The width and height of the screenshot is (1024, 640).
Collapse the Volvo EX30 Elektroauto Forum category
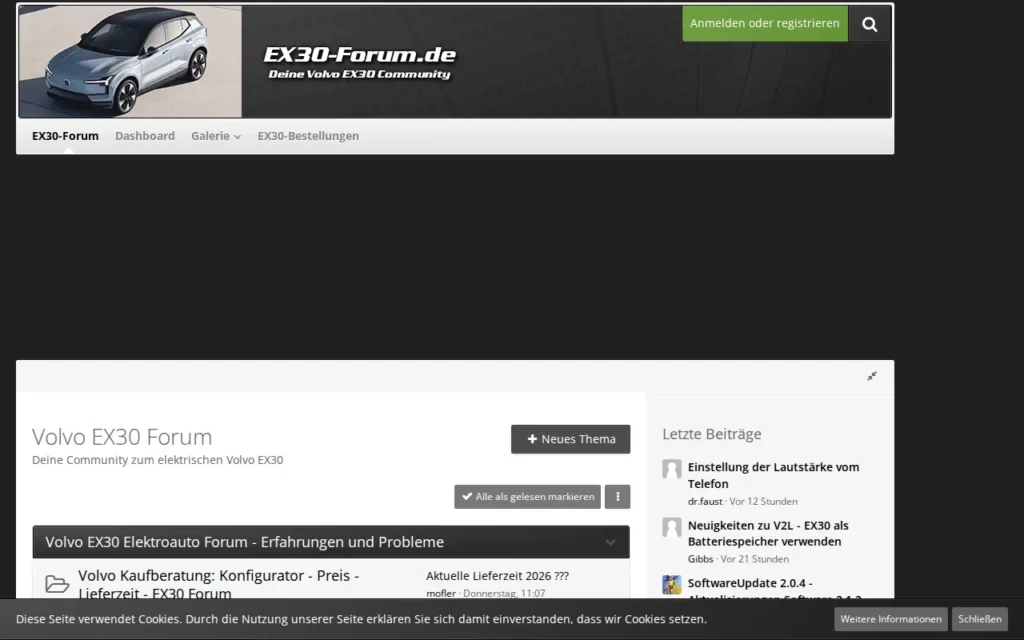[x=610, y=542]
